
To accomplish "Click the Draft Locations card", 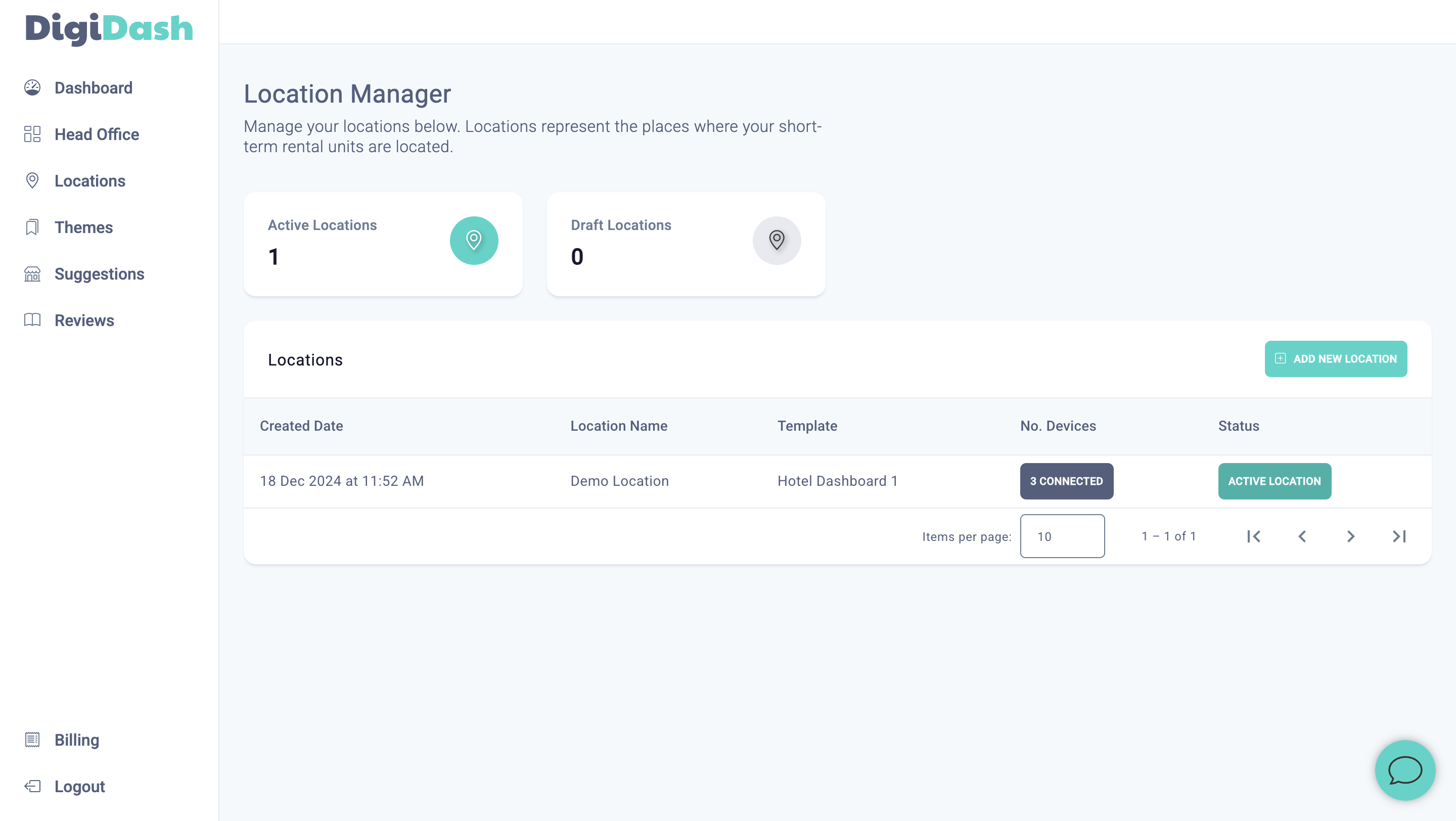I will (x=686, y=244).
